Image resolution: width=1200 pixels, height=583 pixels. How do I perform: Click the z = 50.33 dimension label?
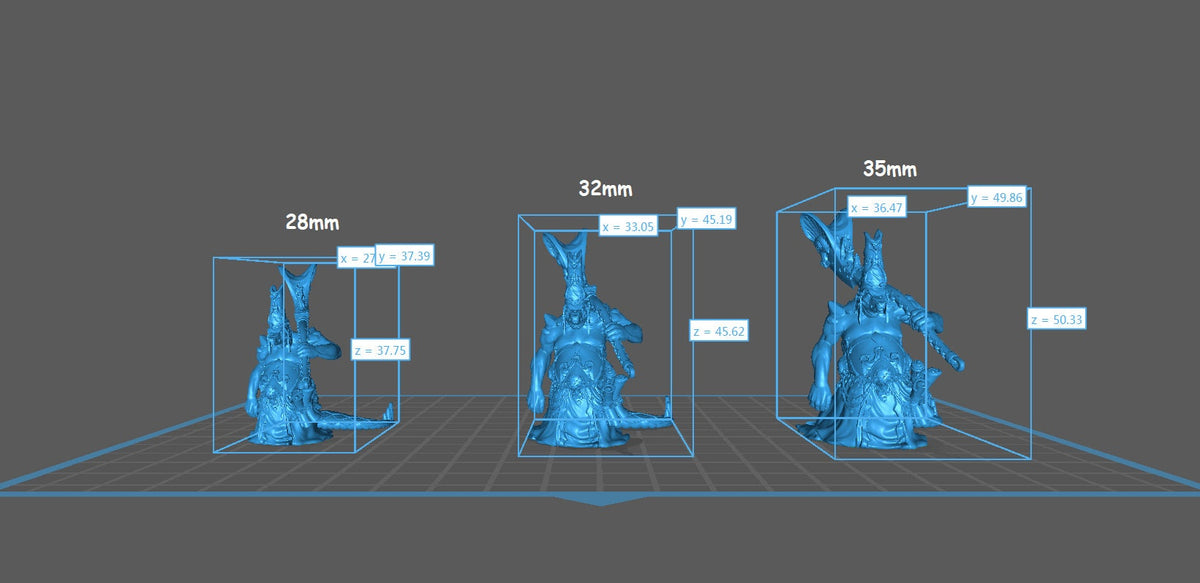pyautogui.click(x=1057, y=320)
